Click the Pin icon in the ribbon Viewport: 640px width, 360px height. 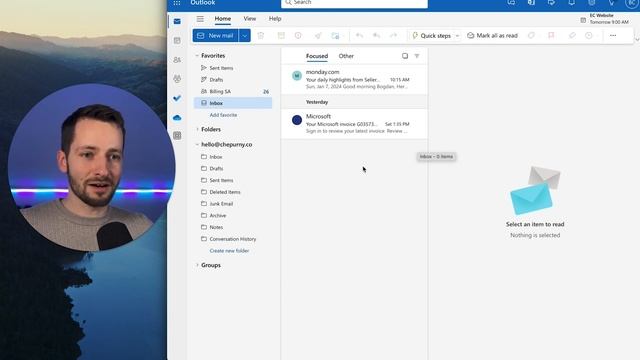click(x=572, y=36)
